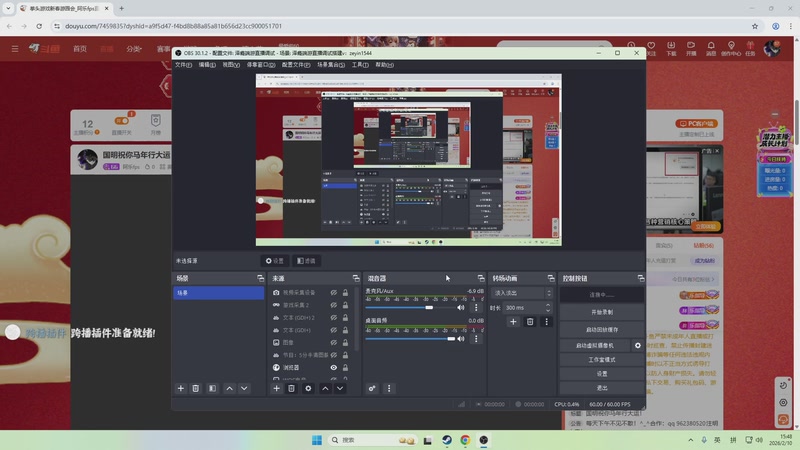Undock the 转场动画 panel icon
The width and height of the screenshot is (800, 450).
click(551, 279)
